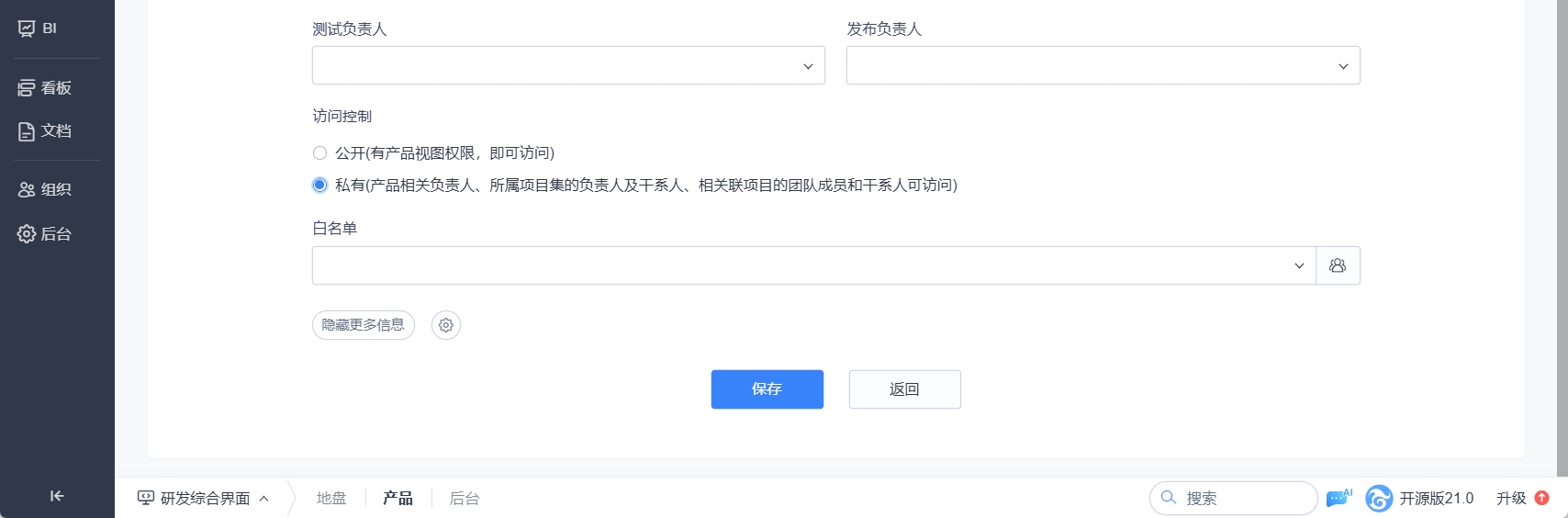Click the 保存 (Save) button
Image resolution: width=1568 pixels, height=518 pixels.
(767, 389)
